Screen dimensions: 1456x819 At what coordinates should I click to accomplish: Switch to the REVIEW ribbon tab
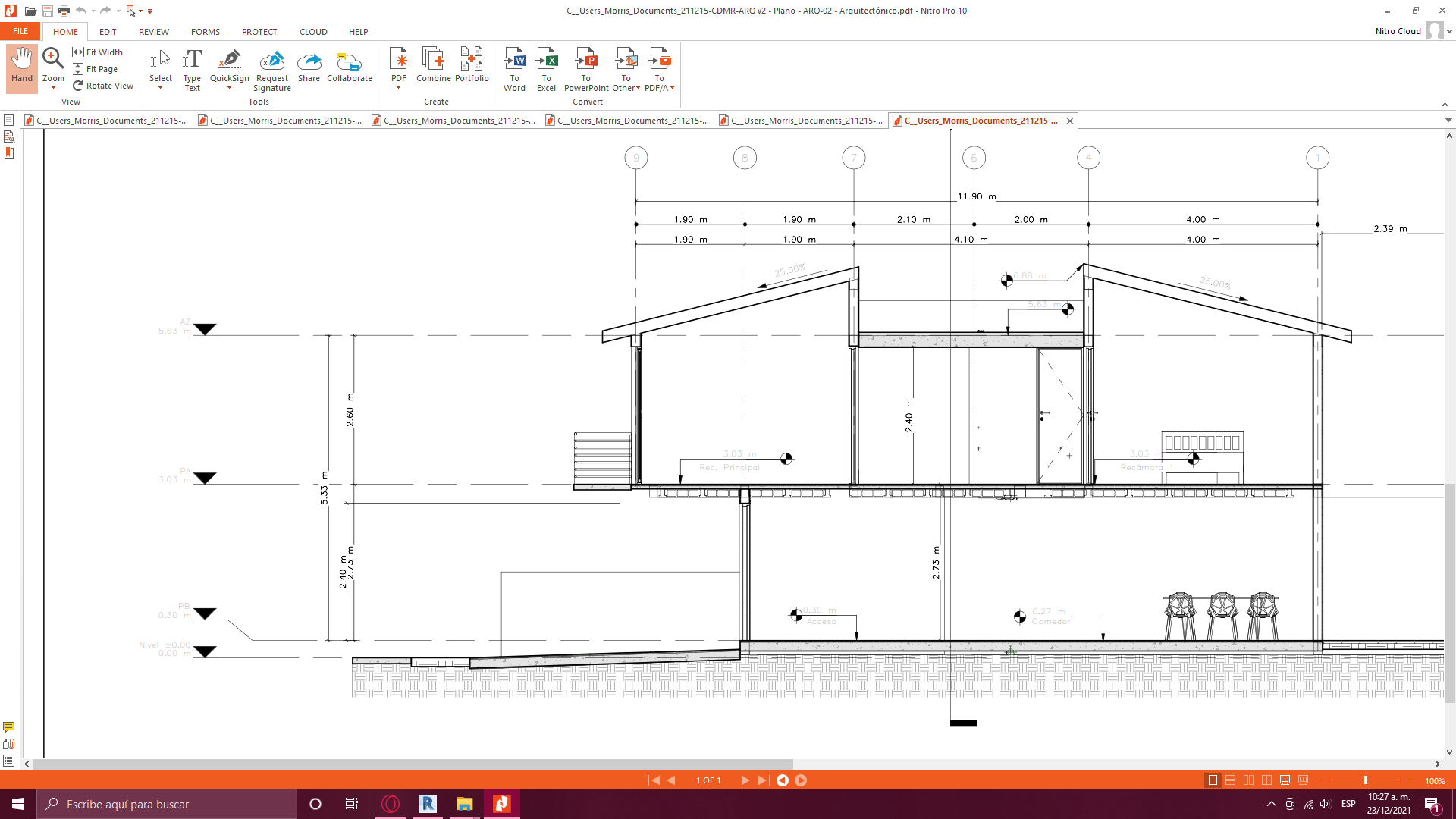[x=153, y=31]
